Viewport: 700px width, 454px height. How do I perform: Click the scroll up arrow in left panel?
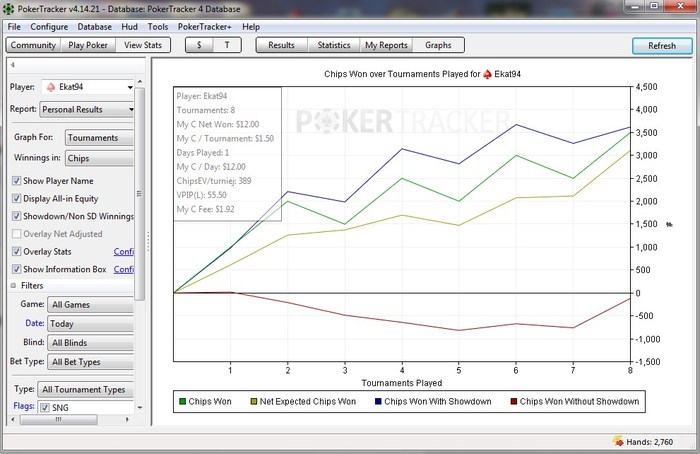click(140, 81)
